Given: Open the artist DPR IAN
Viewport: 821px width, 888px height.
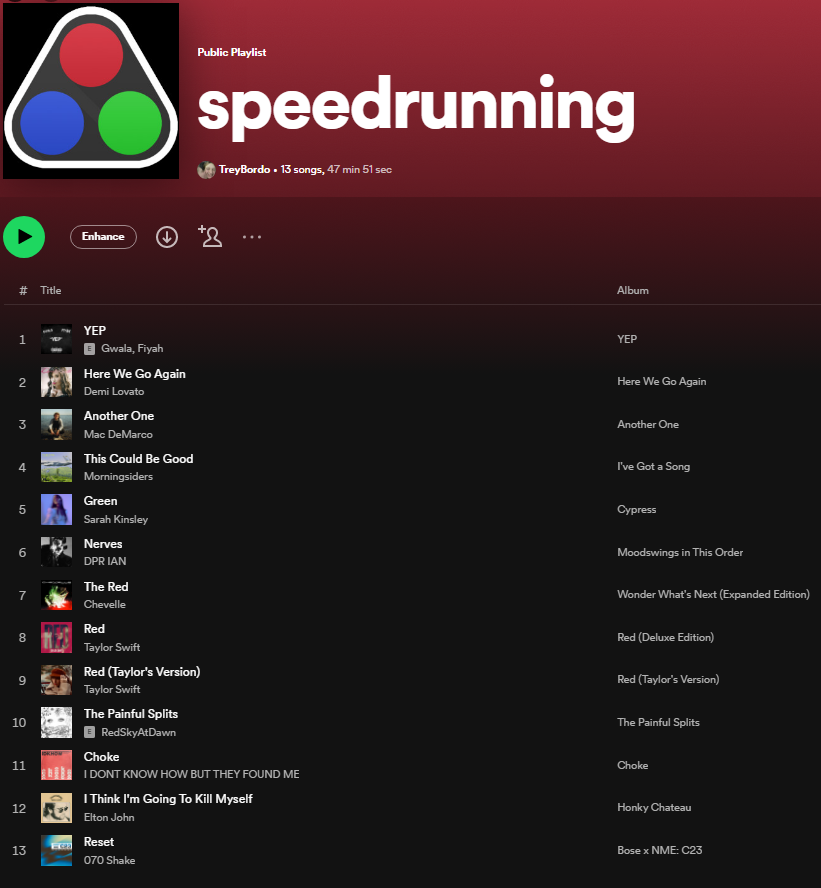Looking at the screenshot, I should 105,561.
